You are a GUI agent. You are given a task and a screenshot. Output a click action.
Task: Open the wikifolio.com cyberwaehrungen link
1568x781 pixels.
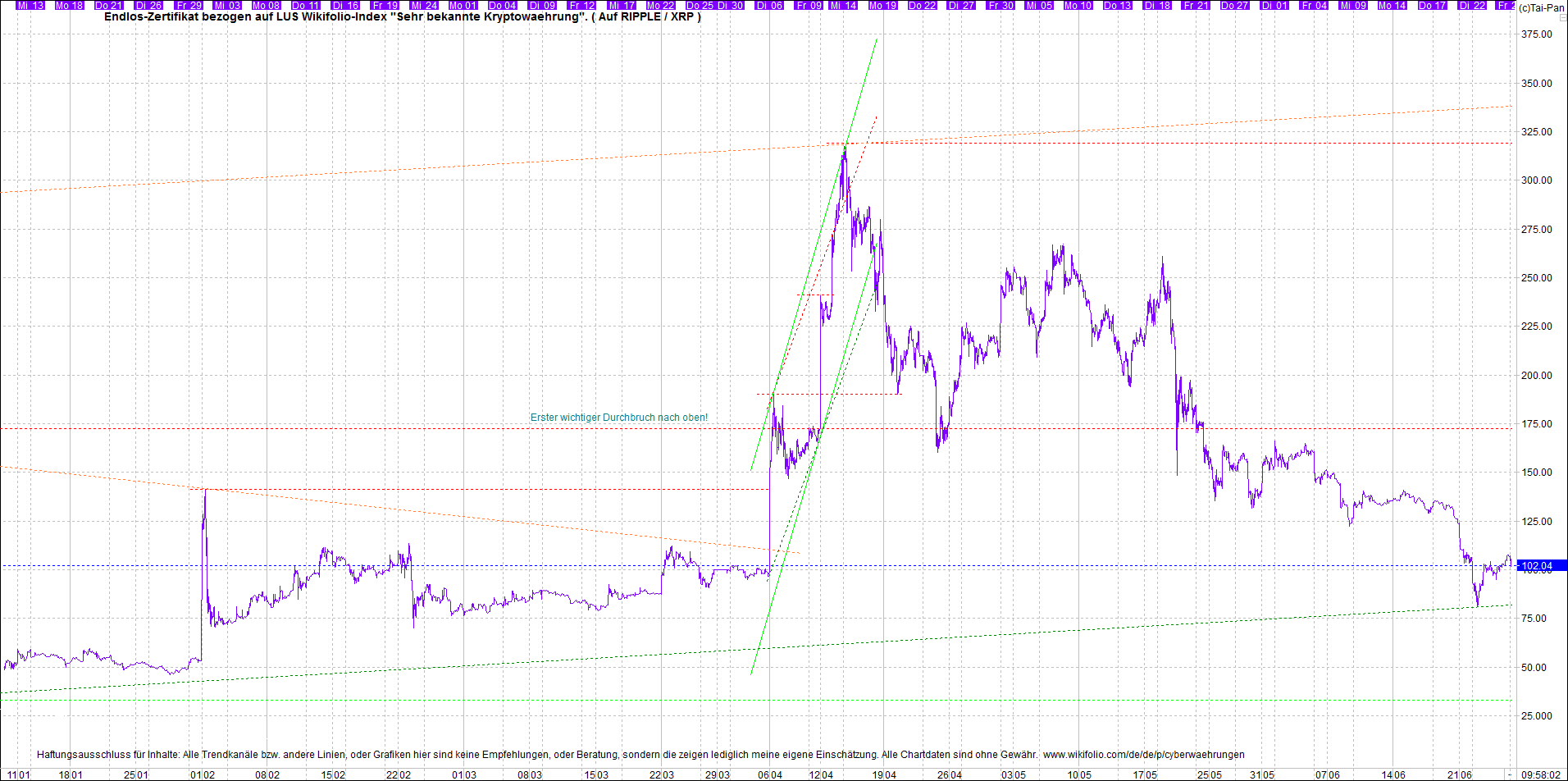pyautogui.click(x=1143, y=755)
